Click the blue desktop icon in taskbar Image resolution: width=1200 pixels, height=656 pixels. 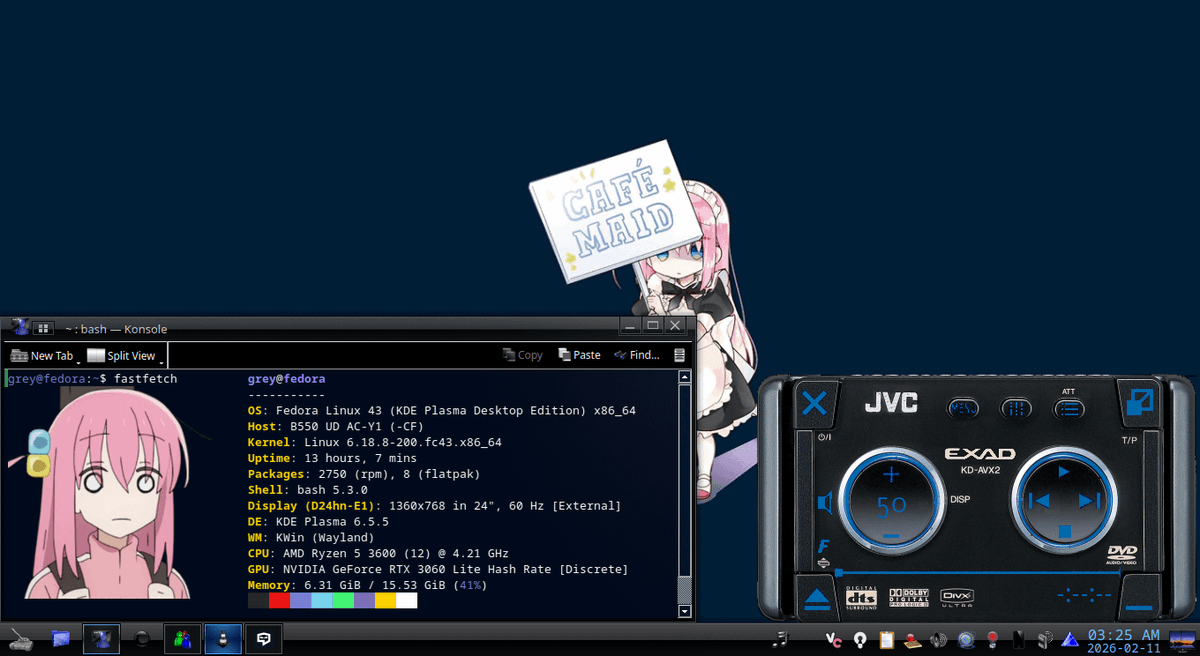point(61,638)
